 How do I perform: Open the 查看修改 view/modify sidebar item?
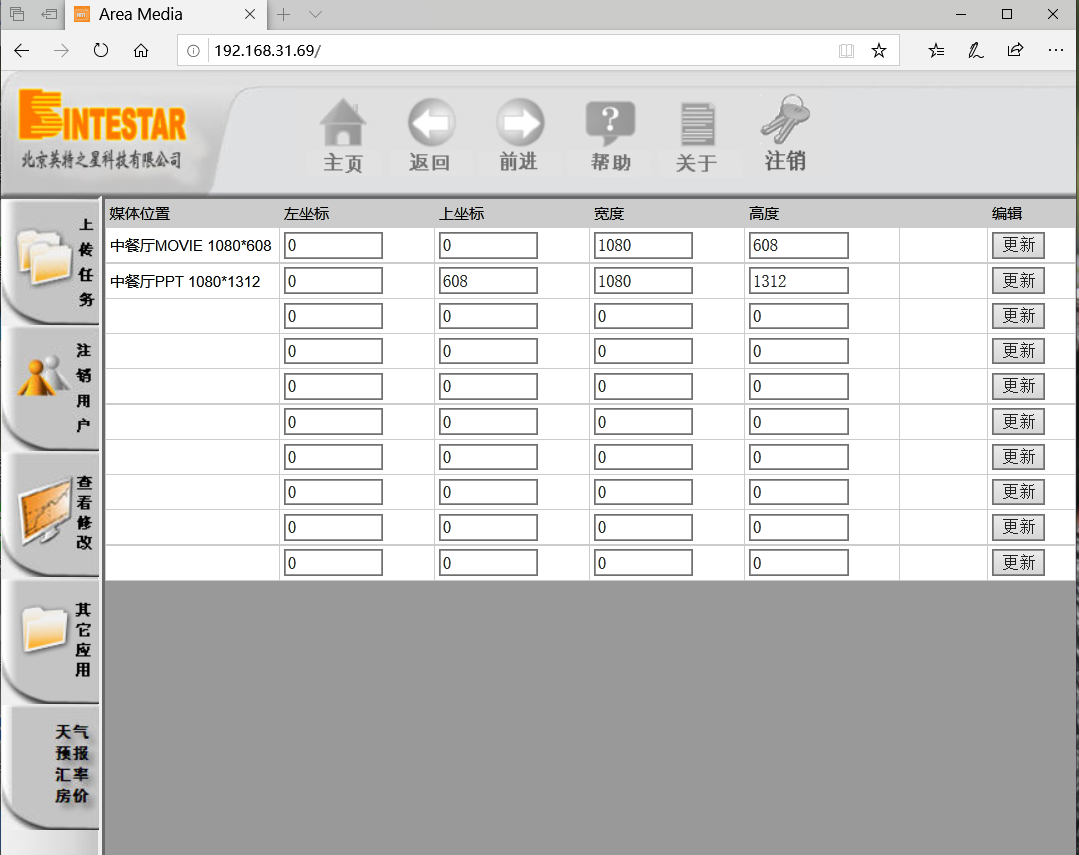pyautogui.click(x=52, y=514)
